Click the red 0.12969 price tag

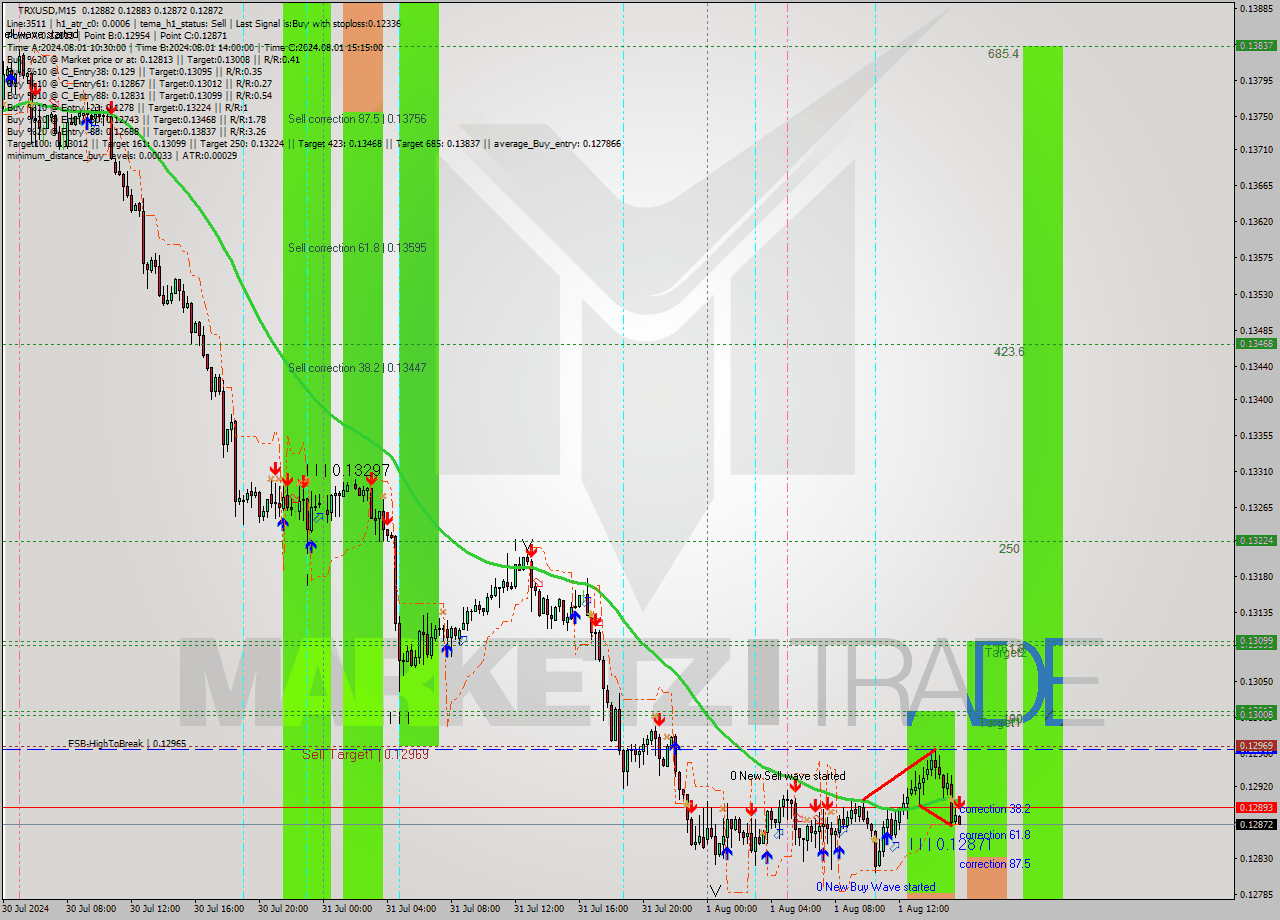[x=1256, y=746]
